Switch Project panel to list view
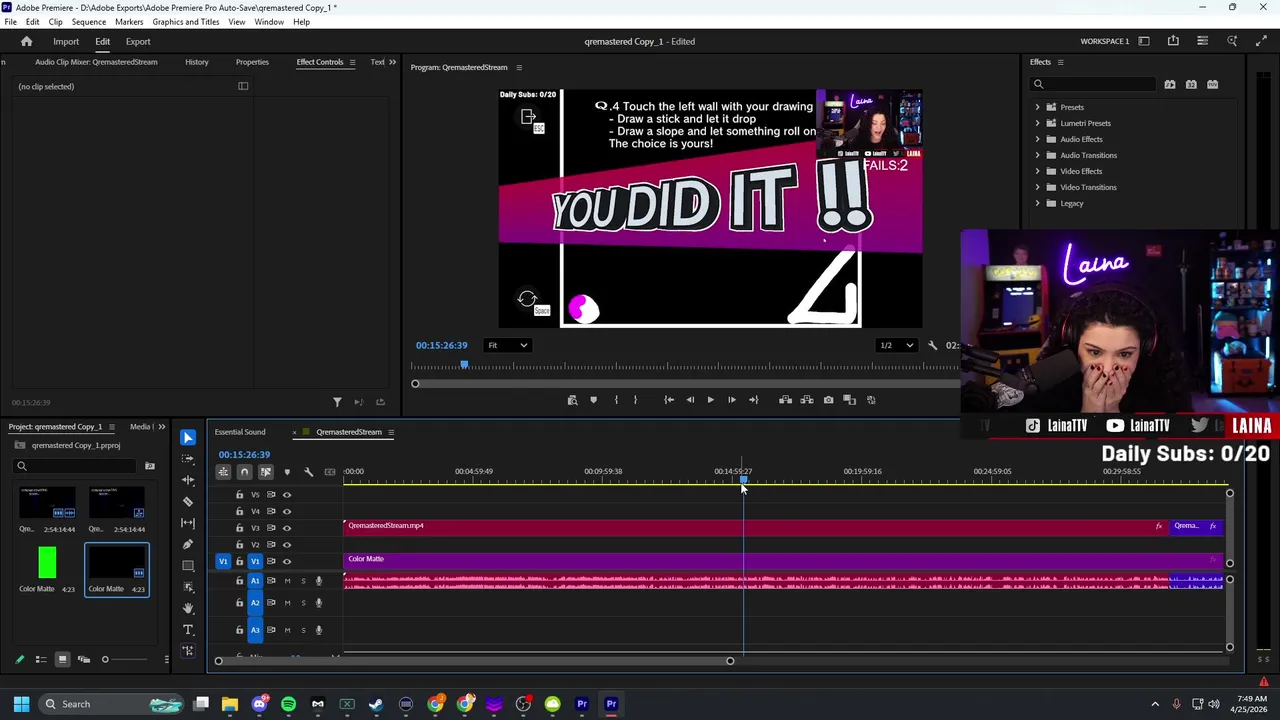 [41, 659]
